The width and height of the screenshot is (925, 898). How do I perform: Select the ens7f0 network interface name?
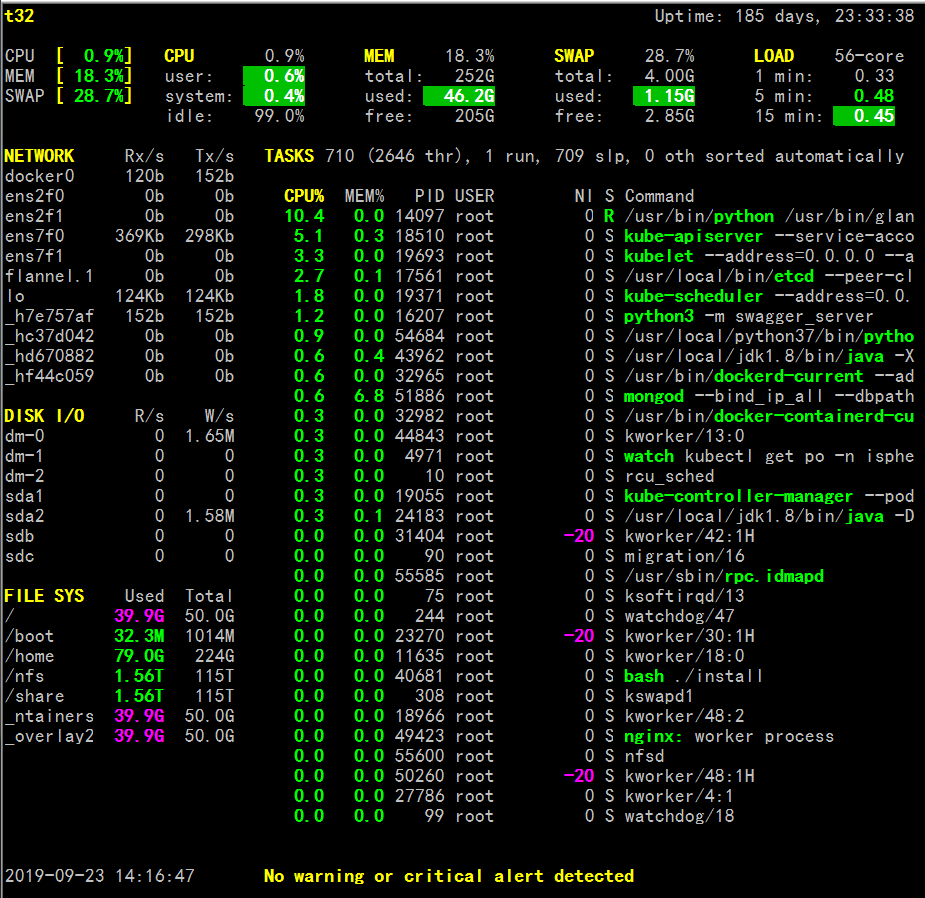point(34,236)
